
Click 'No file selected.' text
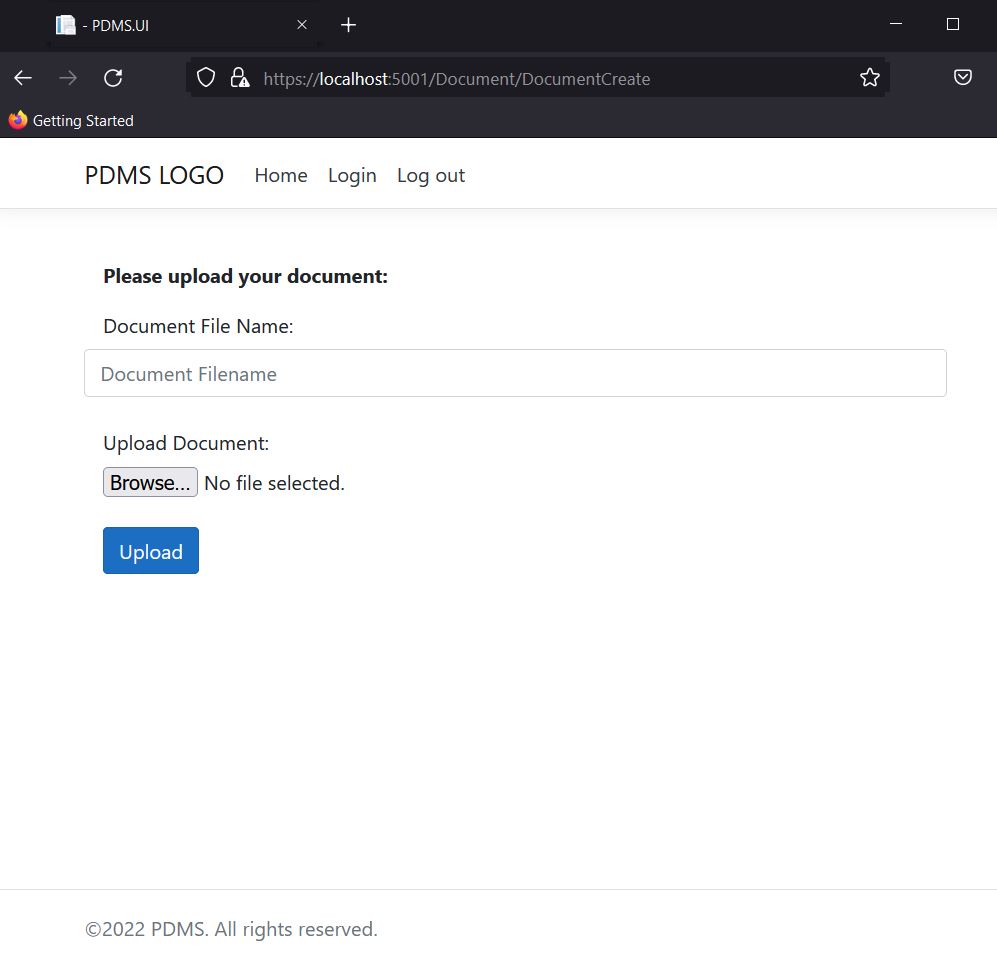point(274,483)
